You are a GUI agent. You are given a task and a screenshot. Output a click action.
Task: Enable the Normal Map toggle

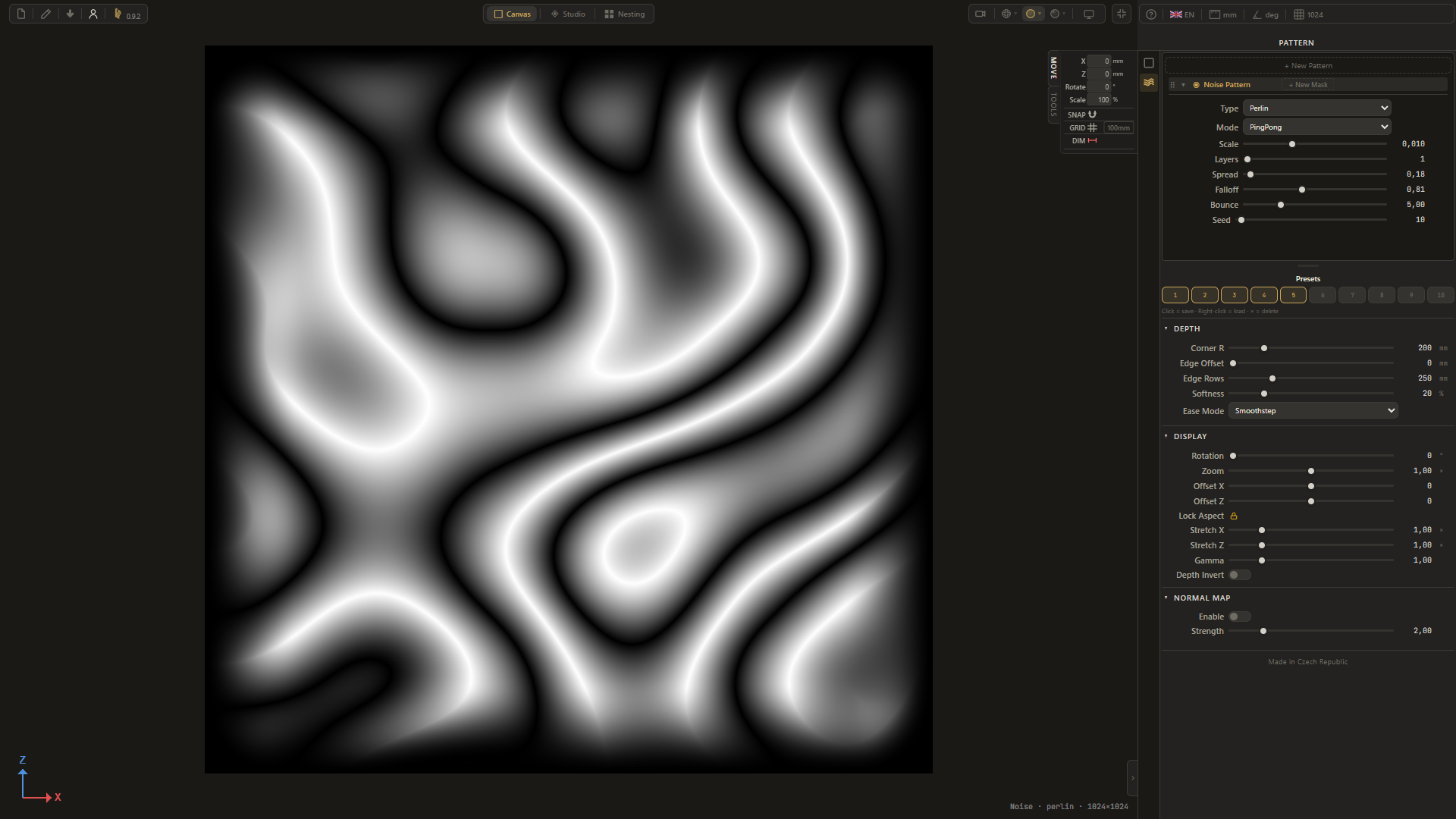click(1241, 617)
